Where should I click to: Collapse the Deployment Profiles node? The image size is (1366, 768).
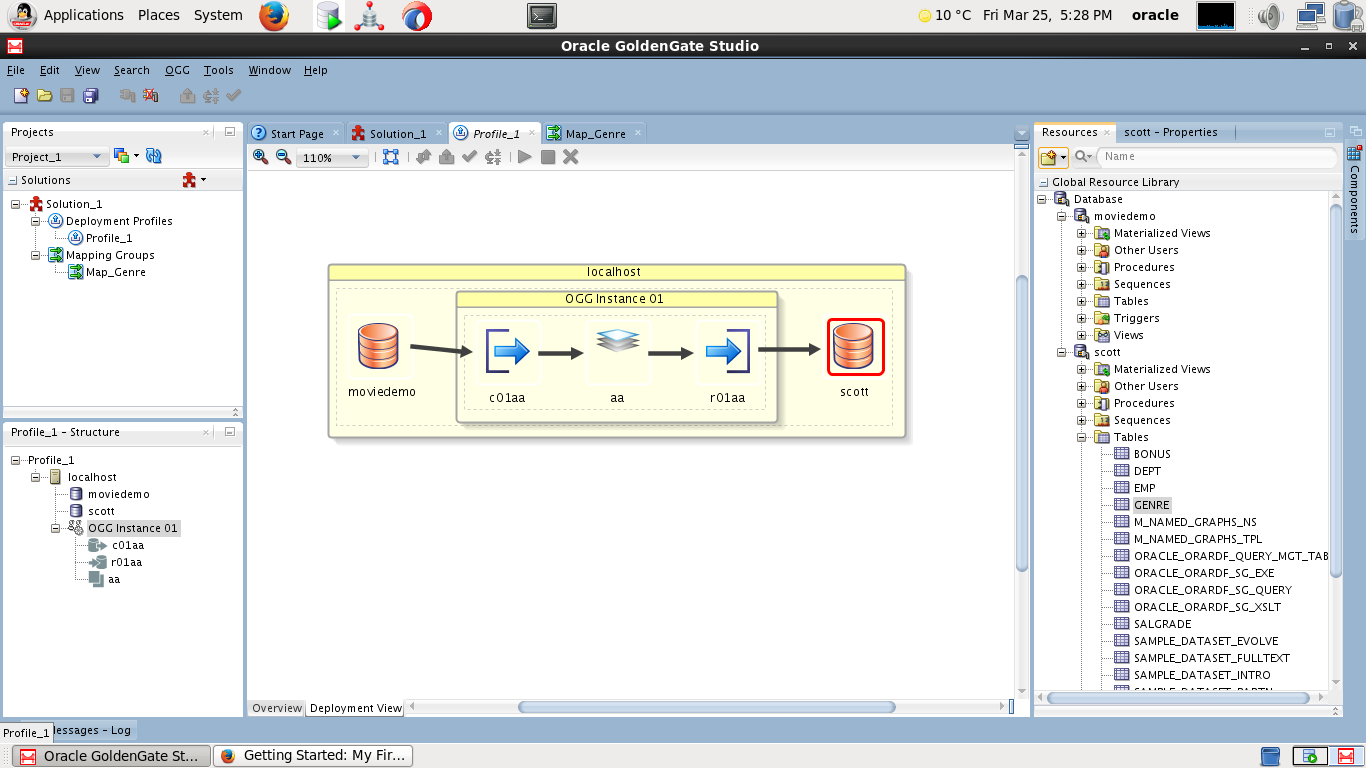tap(35, 221)
